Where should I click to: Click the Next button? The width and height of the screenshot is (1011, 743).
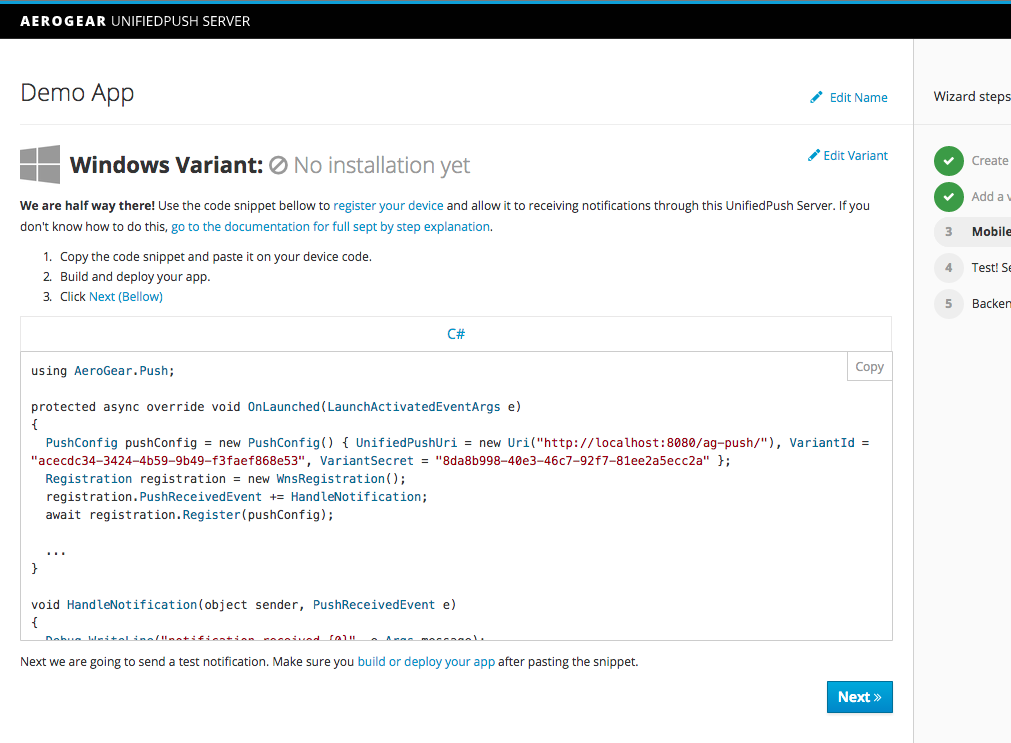click(859, 697)
